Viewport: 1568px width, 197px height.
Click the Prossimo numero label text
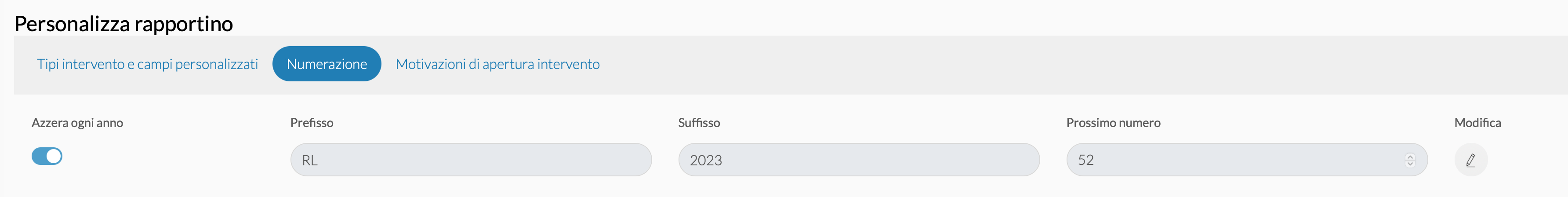point(1113,123)
